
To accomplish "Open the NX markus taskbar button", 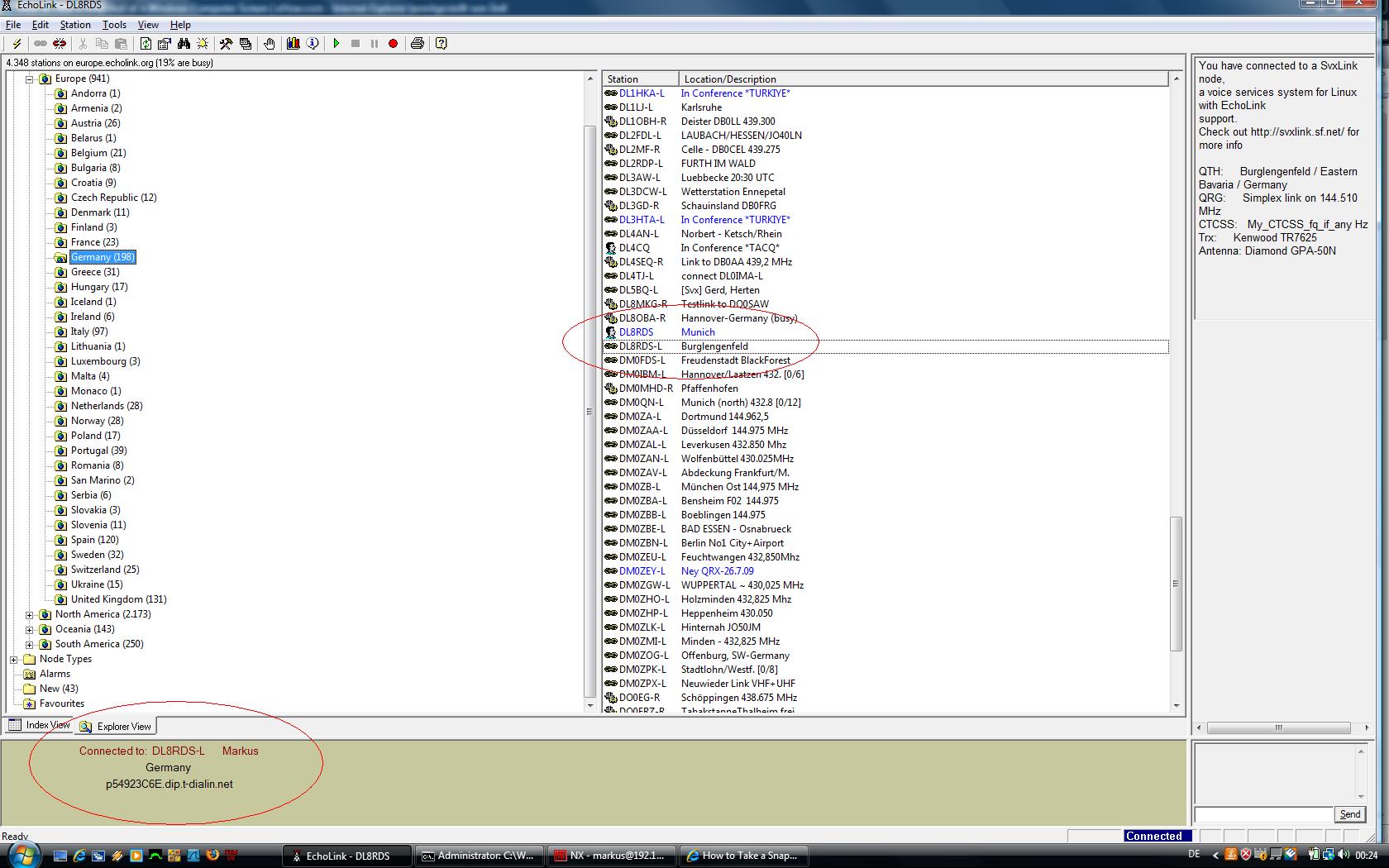I will (611, 856).
